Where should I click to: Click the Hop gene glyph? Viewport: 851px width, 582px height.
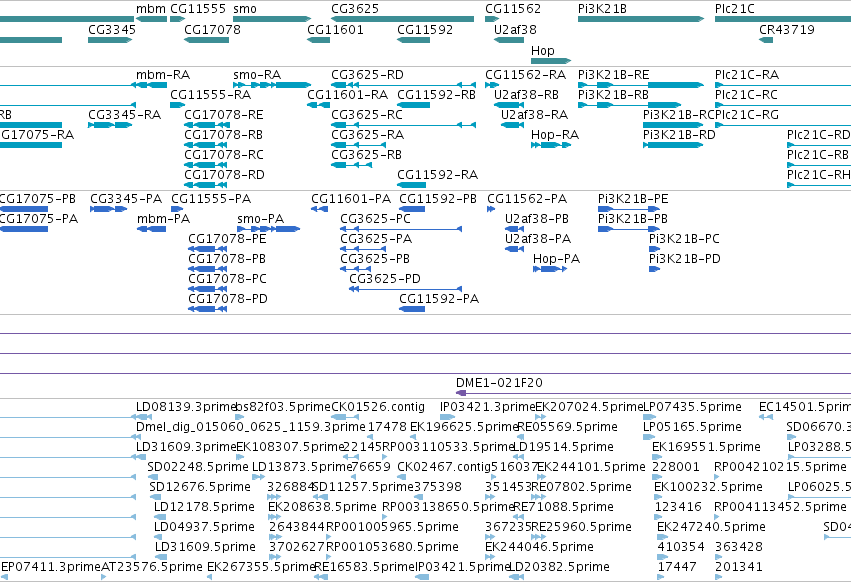pos(551,61)
